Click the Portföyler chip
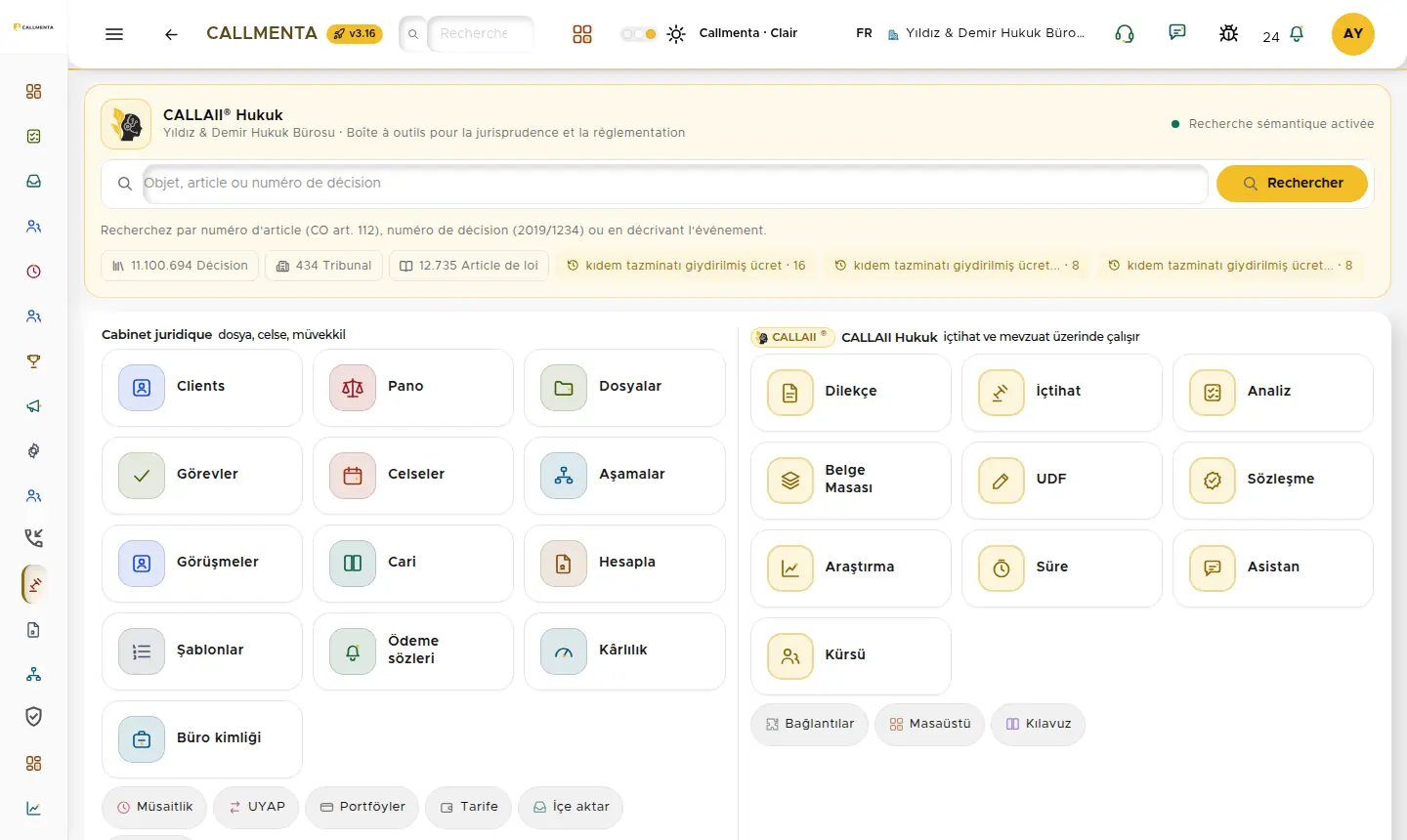 tap(362, 808)
